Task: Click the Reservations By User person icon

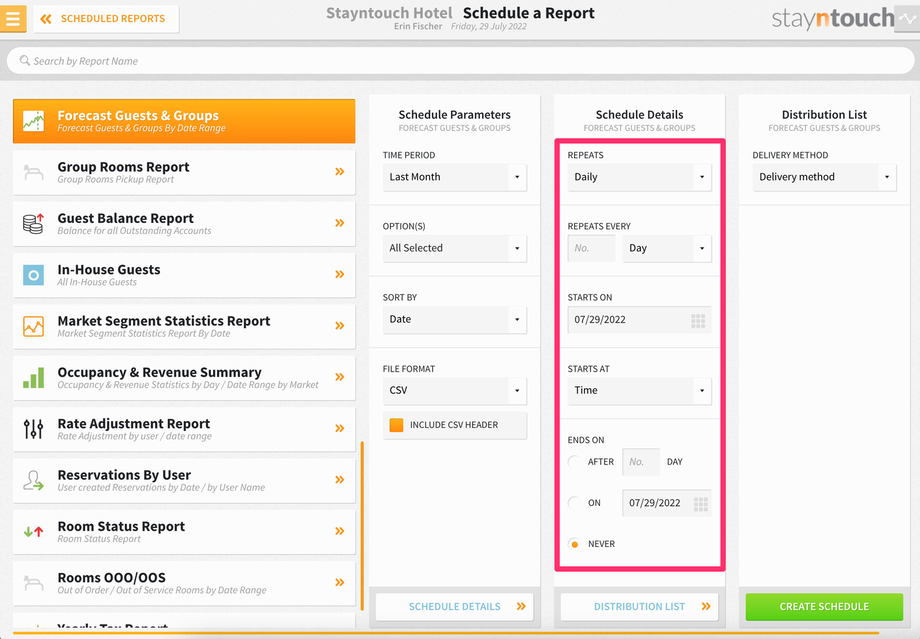Action: pos(33,480)
